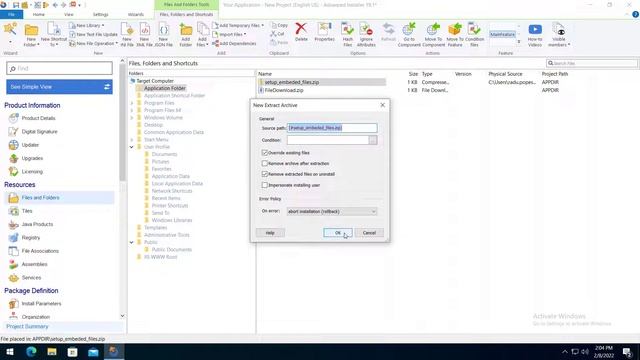Open the Import Files dropdown

[229, 34]
